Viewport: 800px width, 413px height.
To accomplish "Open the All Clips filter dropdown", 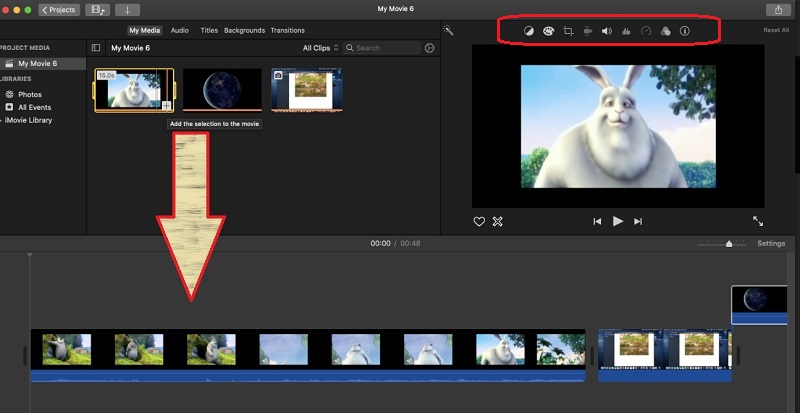I will click(320, 48).
